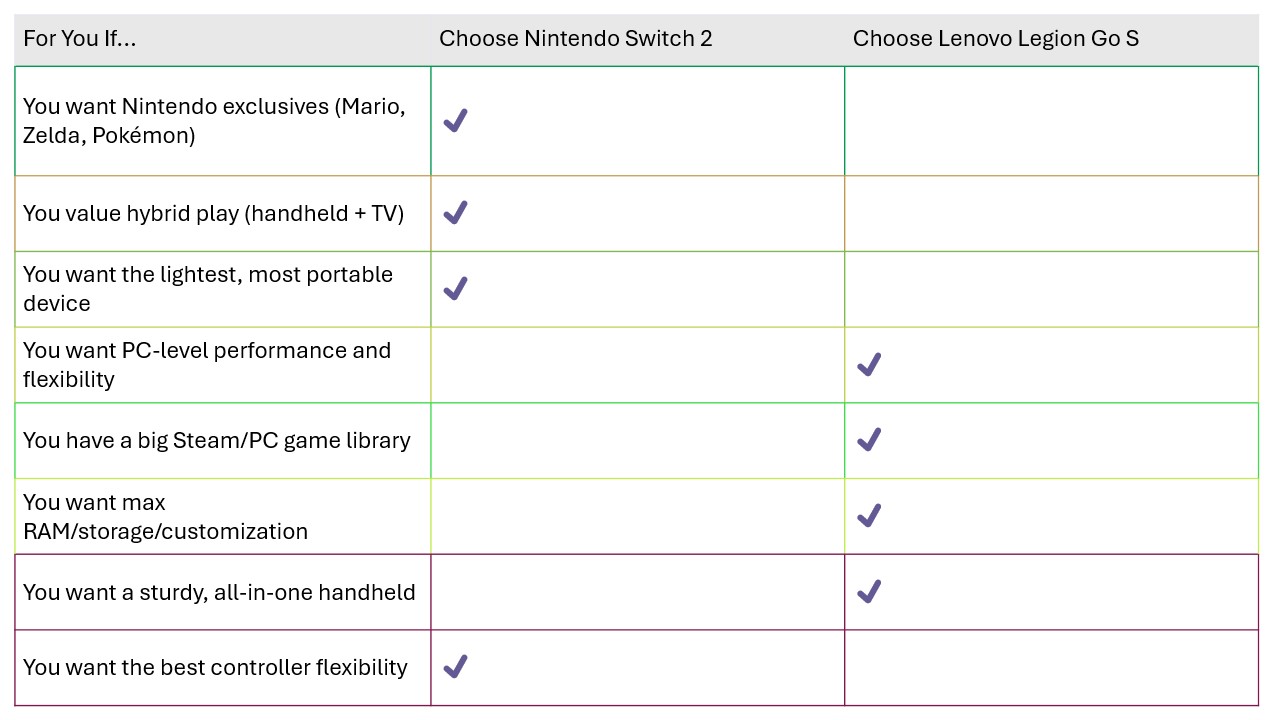Click 'You have a big Steam/PC game library'
1280x720 pixels.
(223, 440)
